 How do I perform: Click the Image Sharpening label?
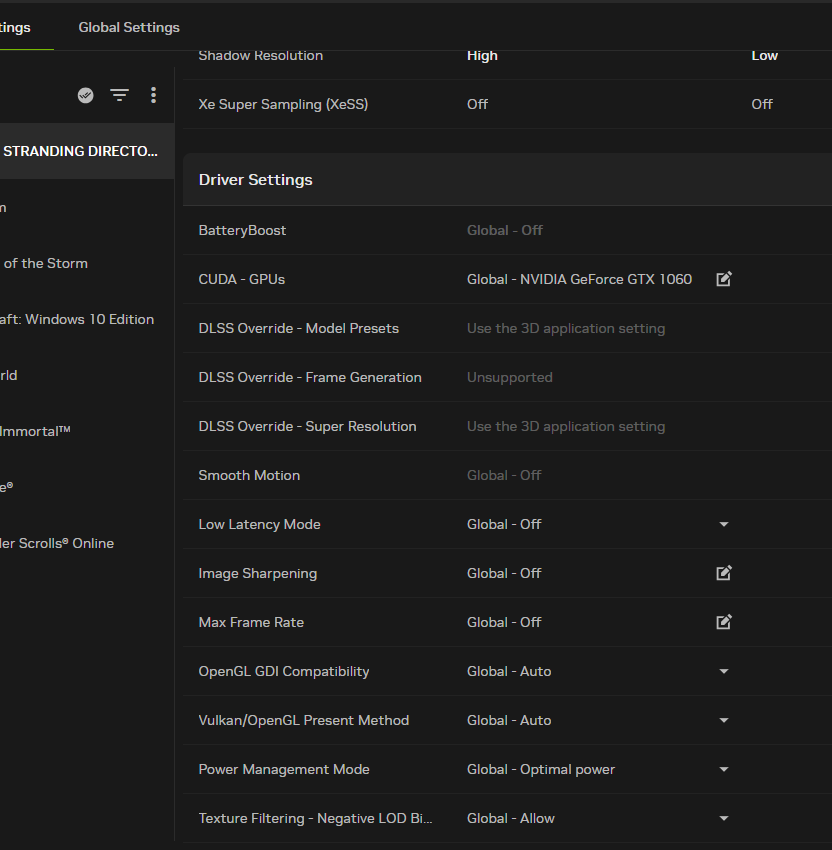(x=258, y=574)
